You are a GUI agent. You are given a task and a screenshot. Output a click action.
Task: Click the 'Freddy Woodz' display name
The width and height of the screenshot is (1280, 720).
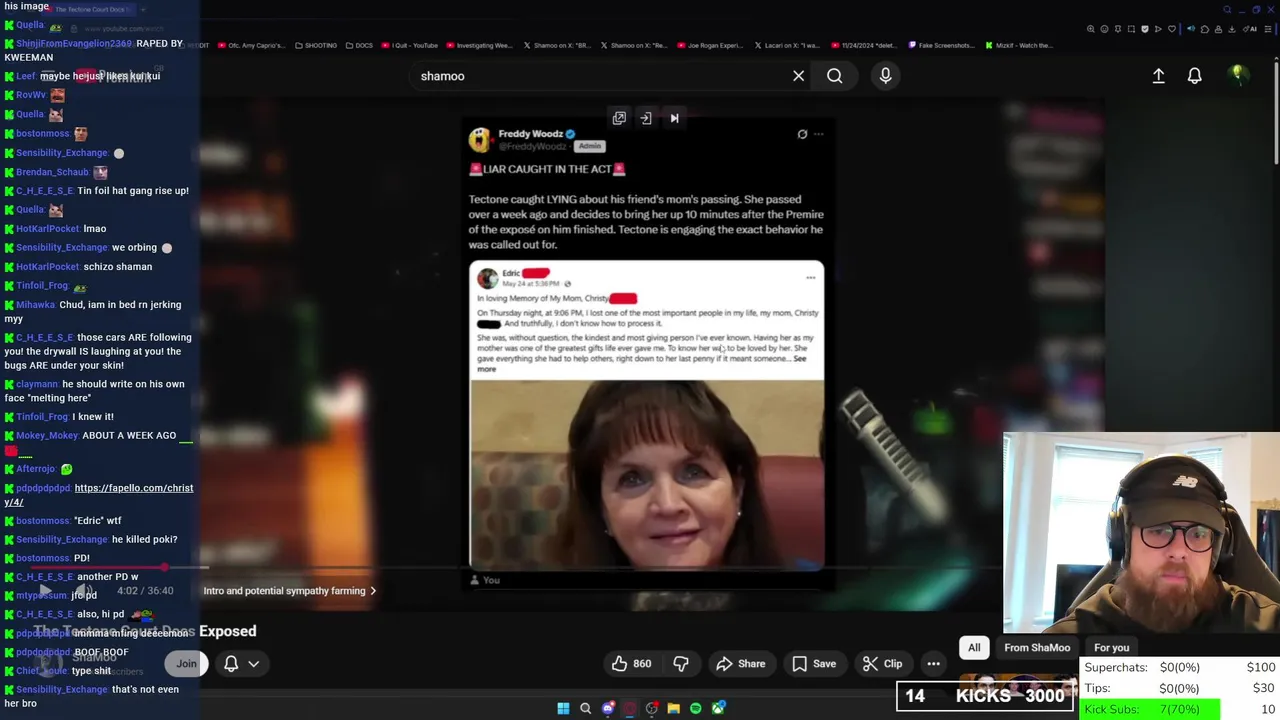pos(530,134)
